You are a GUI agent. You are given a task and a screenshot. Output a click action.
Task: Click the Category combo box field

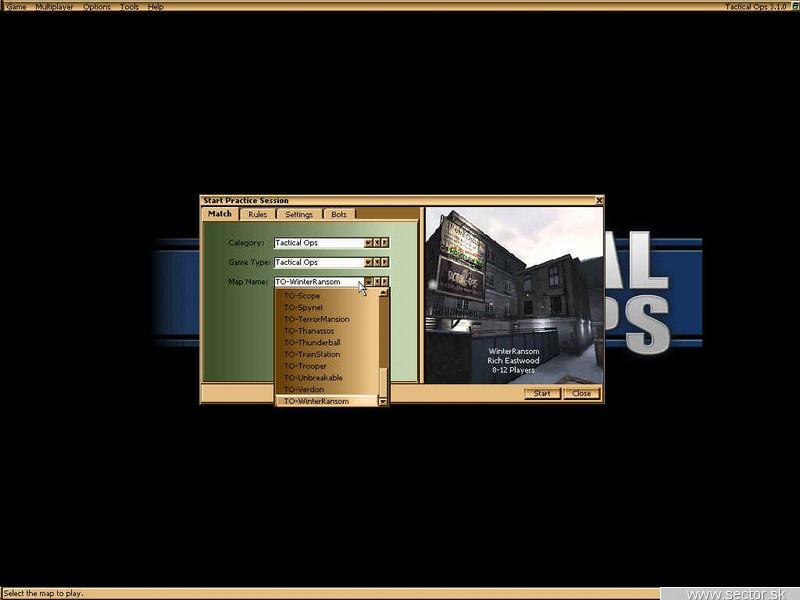(319, 243)
